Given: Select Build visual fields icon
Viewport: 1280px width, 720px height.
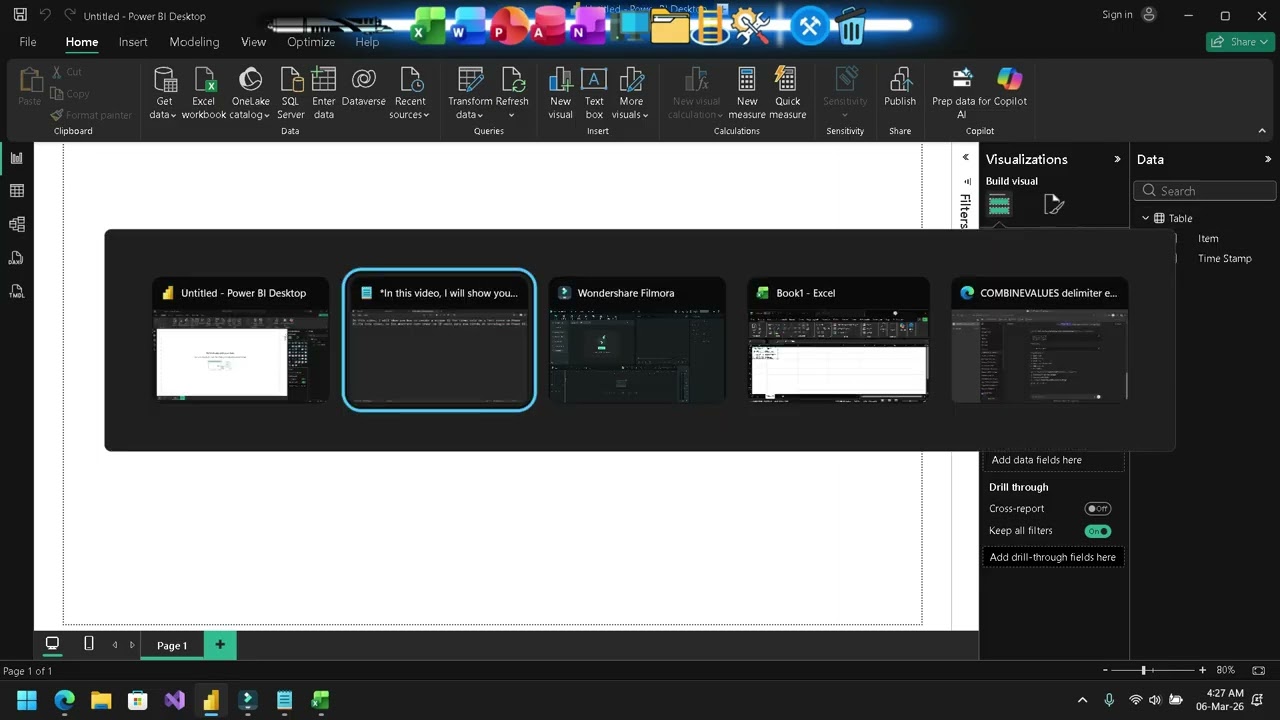Looking at the screenshot, I should 999,204.
